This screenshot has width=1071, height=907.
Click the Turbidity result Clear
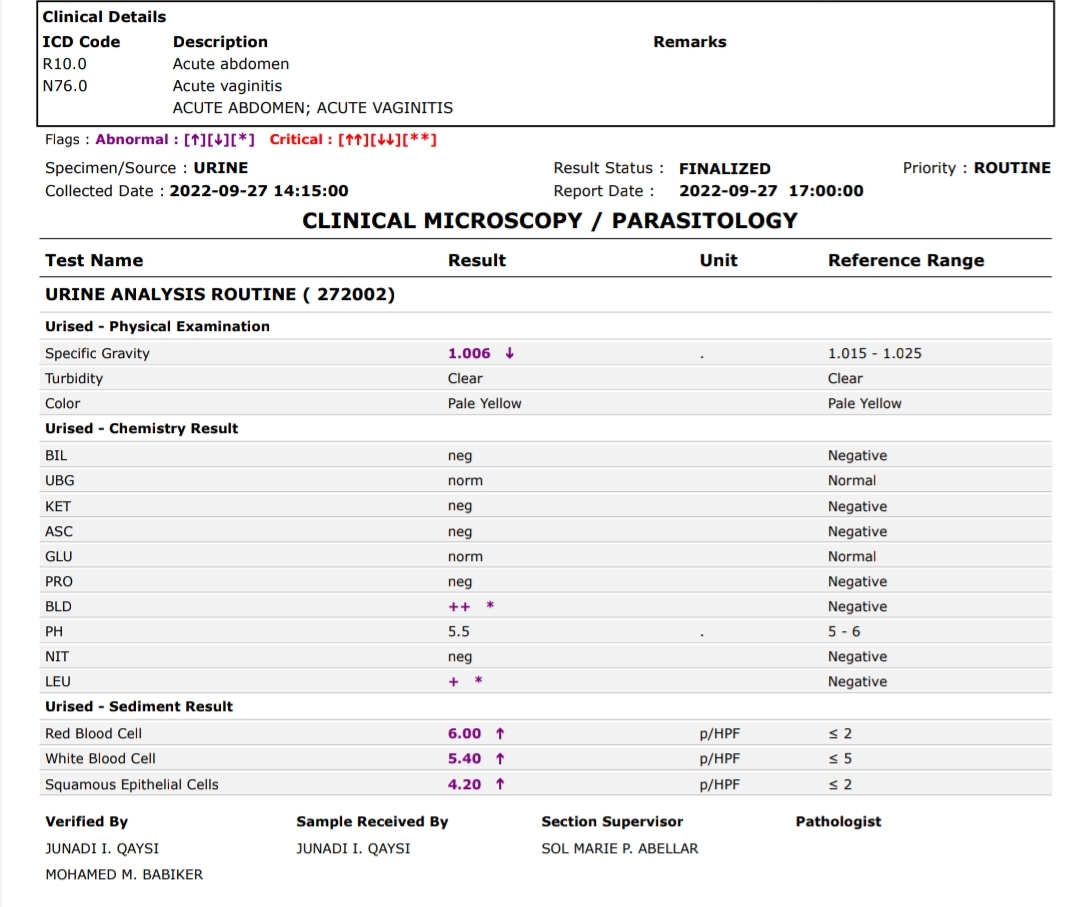[x=465, y=378]
